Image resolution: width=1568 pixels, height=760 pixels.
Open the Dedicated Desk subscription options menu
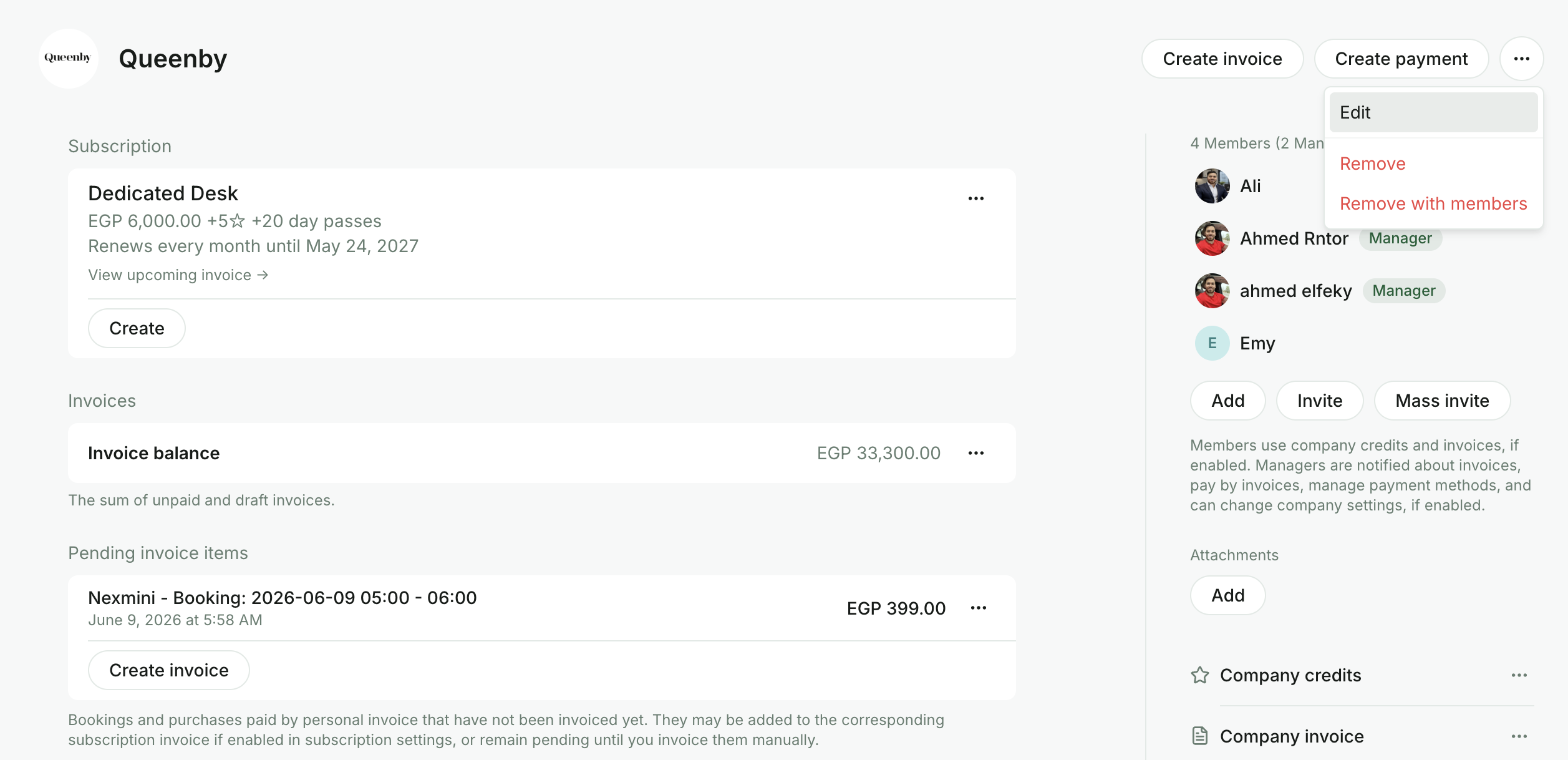click(976, 198)
